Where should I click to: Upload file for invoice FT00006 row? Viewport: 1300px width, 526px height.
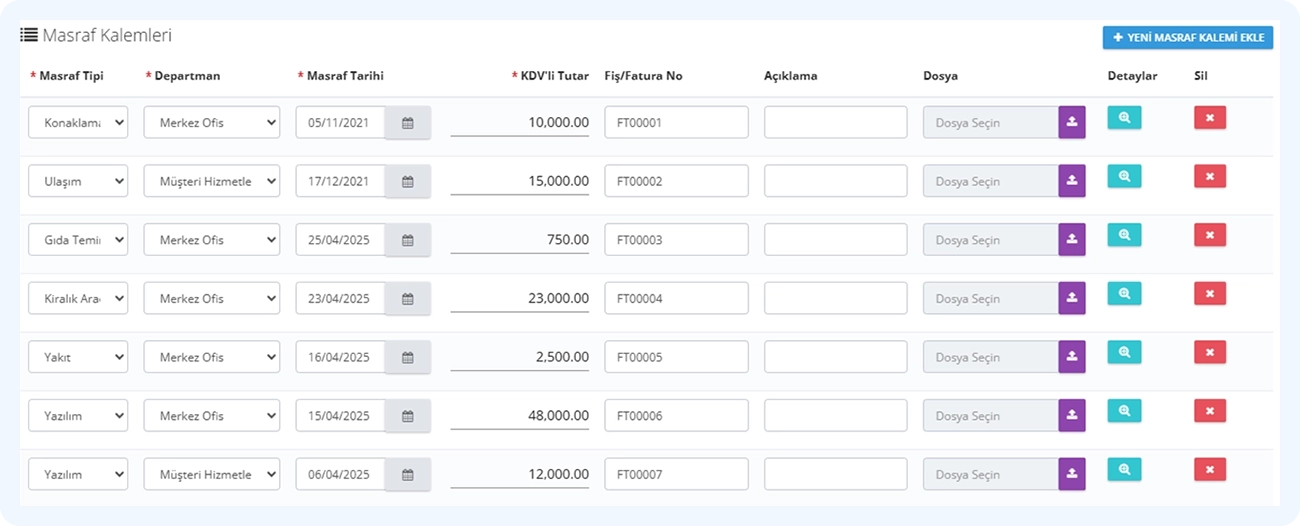(x=1072, y=416)
